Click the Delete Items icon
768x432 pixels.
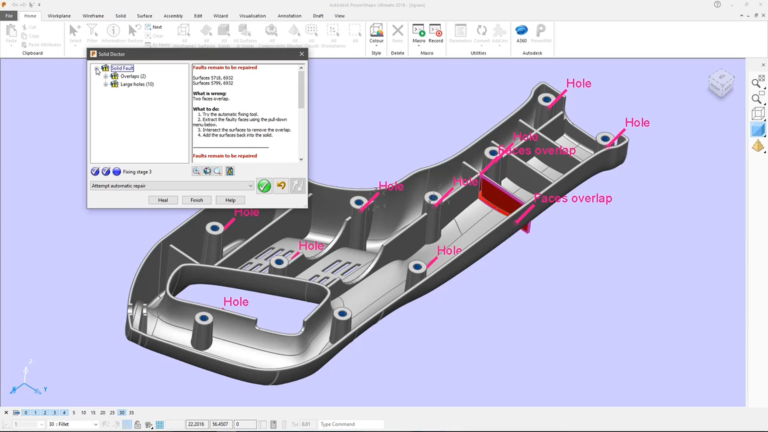398,32
